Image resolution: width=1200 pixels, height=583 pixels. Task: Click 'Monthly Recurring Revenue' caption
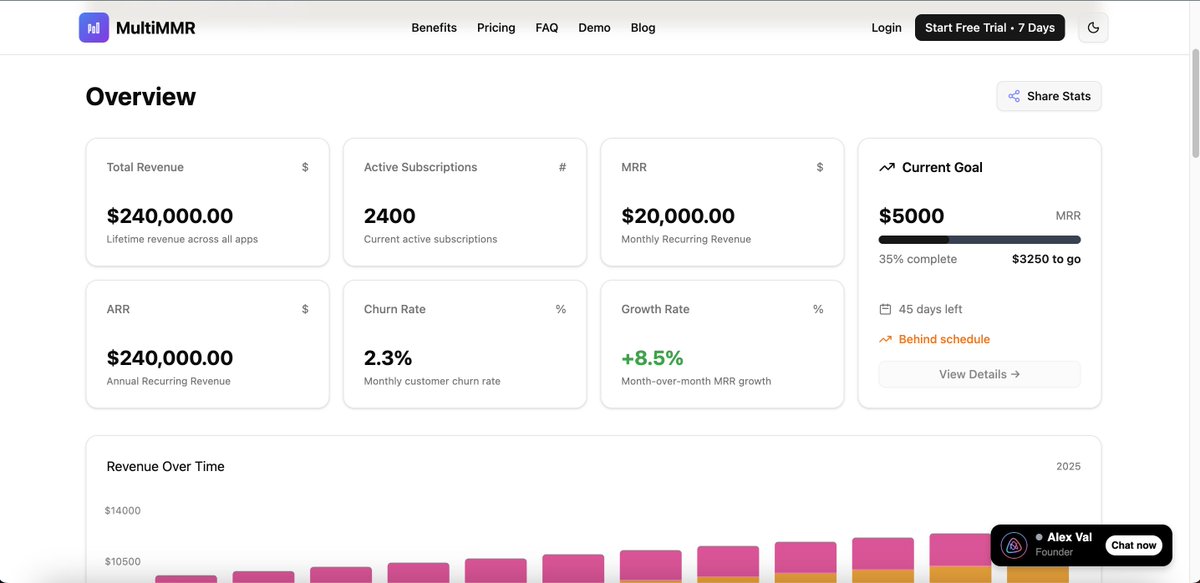686,239
